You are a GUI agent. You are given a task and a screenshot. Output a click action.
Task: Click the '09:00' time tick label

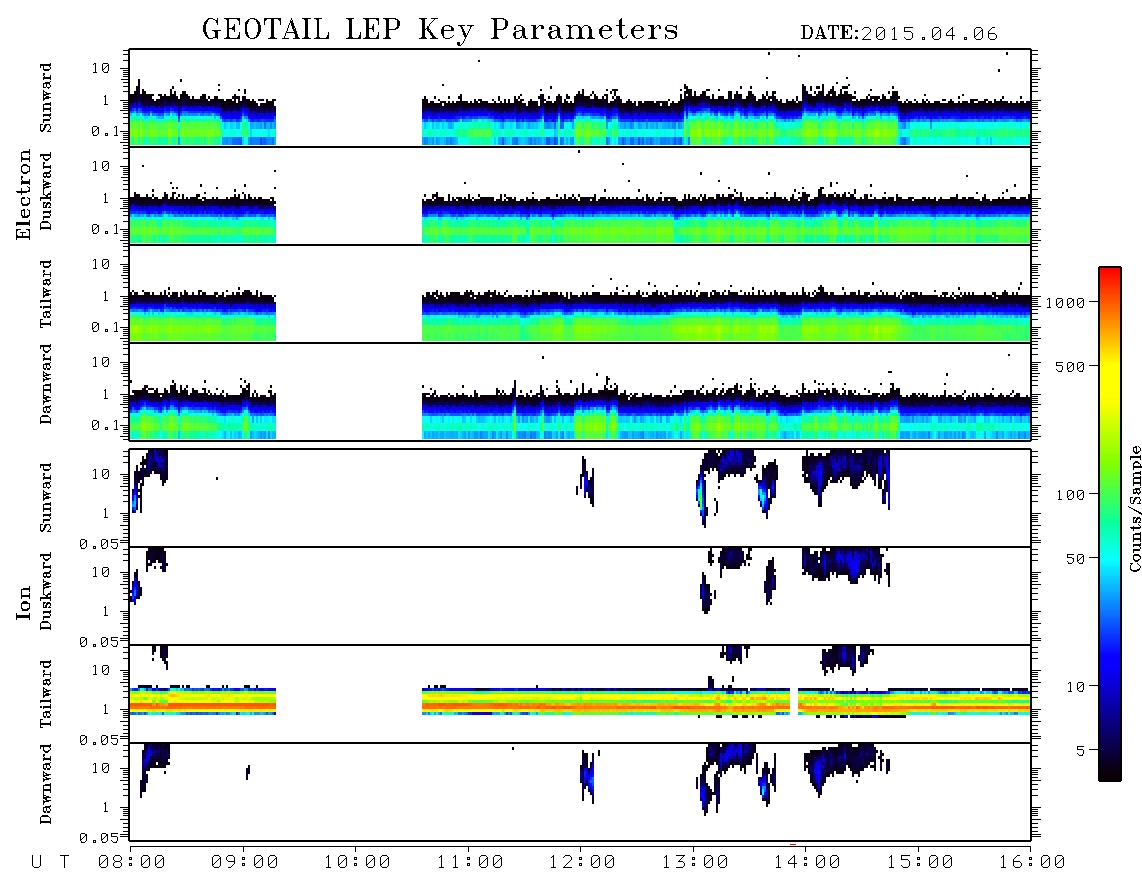pyautogui.click(x=245, y=863)
